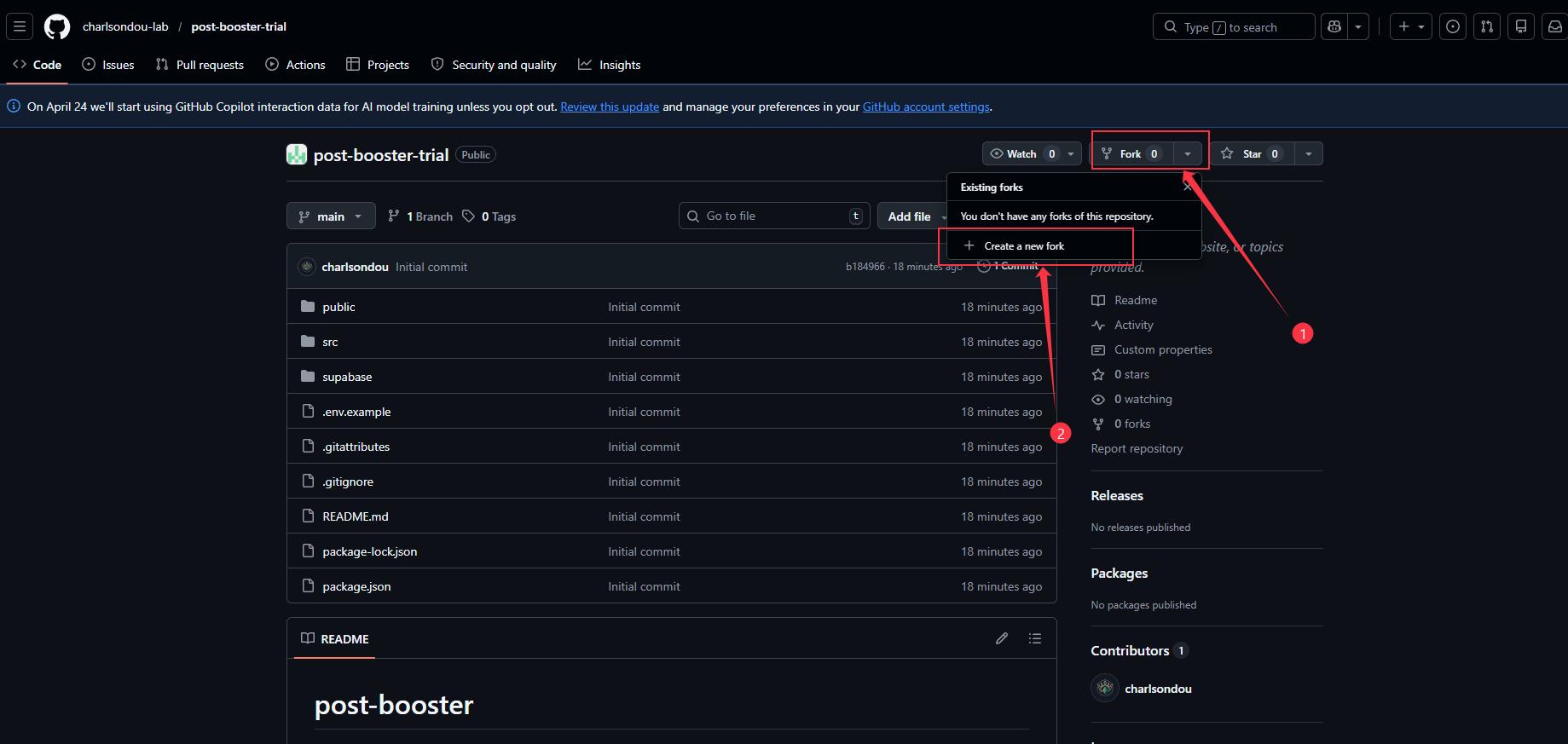Open the Packages heading link
The image size is (1568, 744).
tap(1119, 573)
